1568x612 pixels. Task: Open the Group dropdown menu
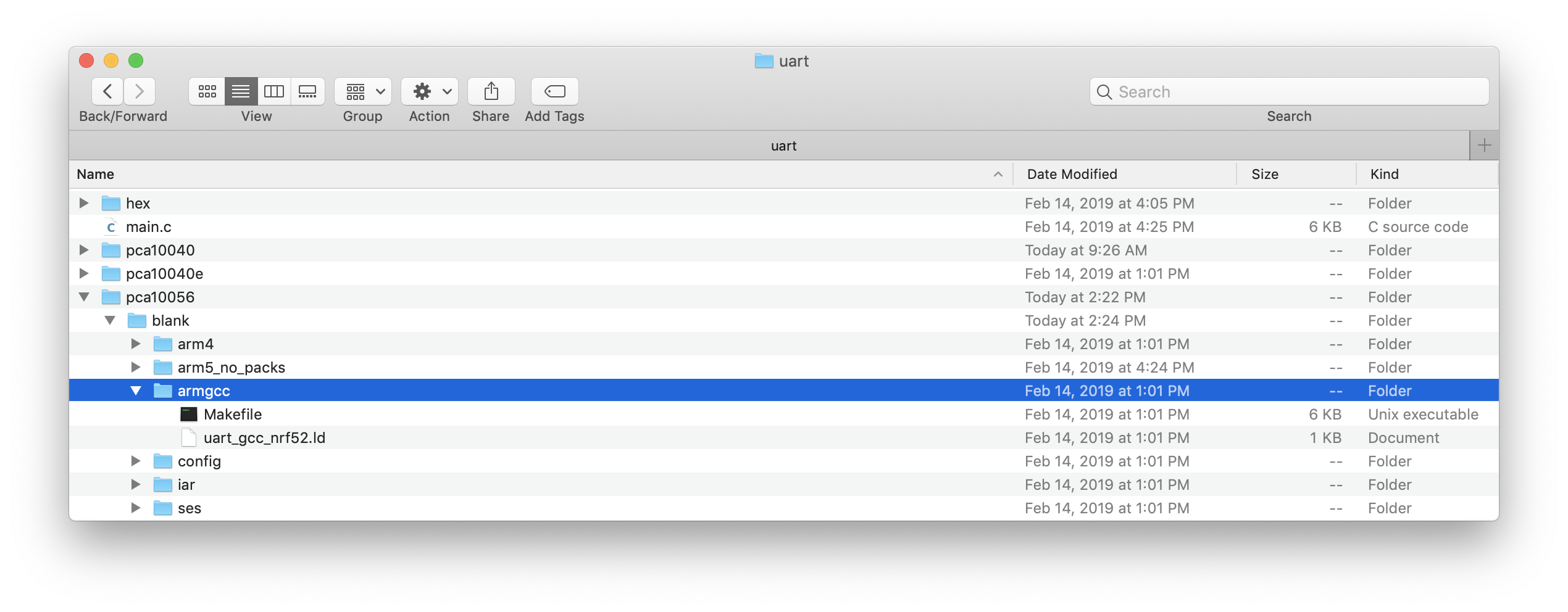tap(363, 92)
